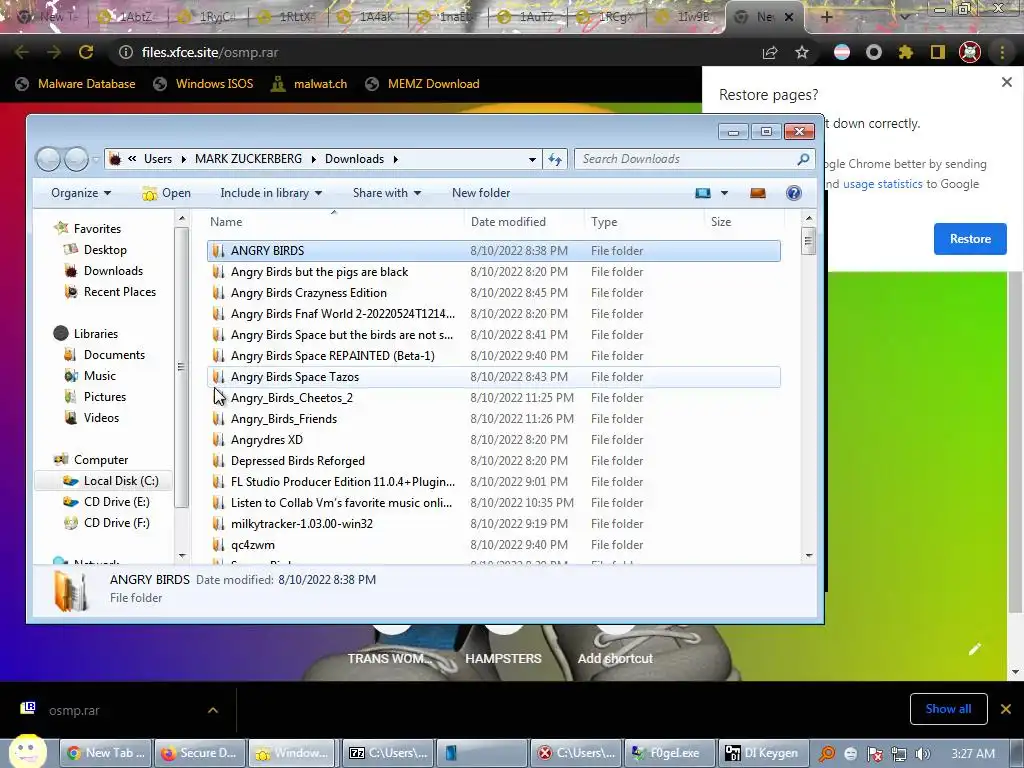This screenshot has width=1024, height=768.
Task: Dismiss the Restore pages popup
Action: point(1006,82)
